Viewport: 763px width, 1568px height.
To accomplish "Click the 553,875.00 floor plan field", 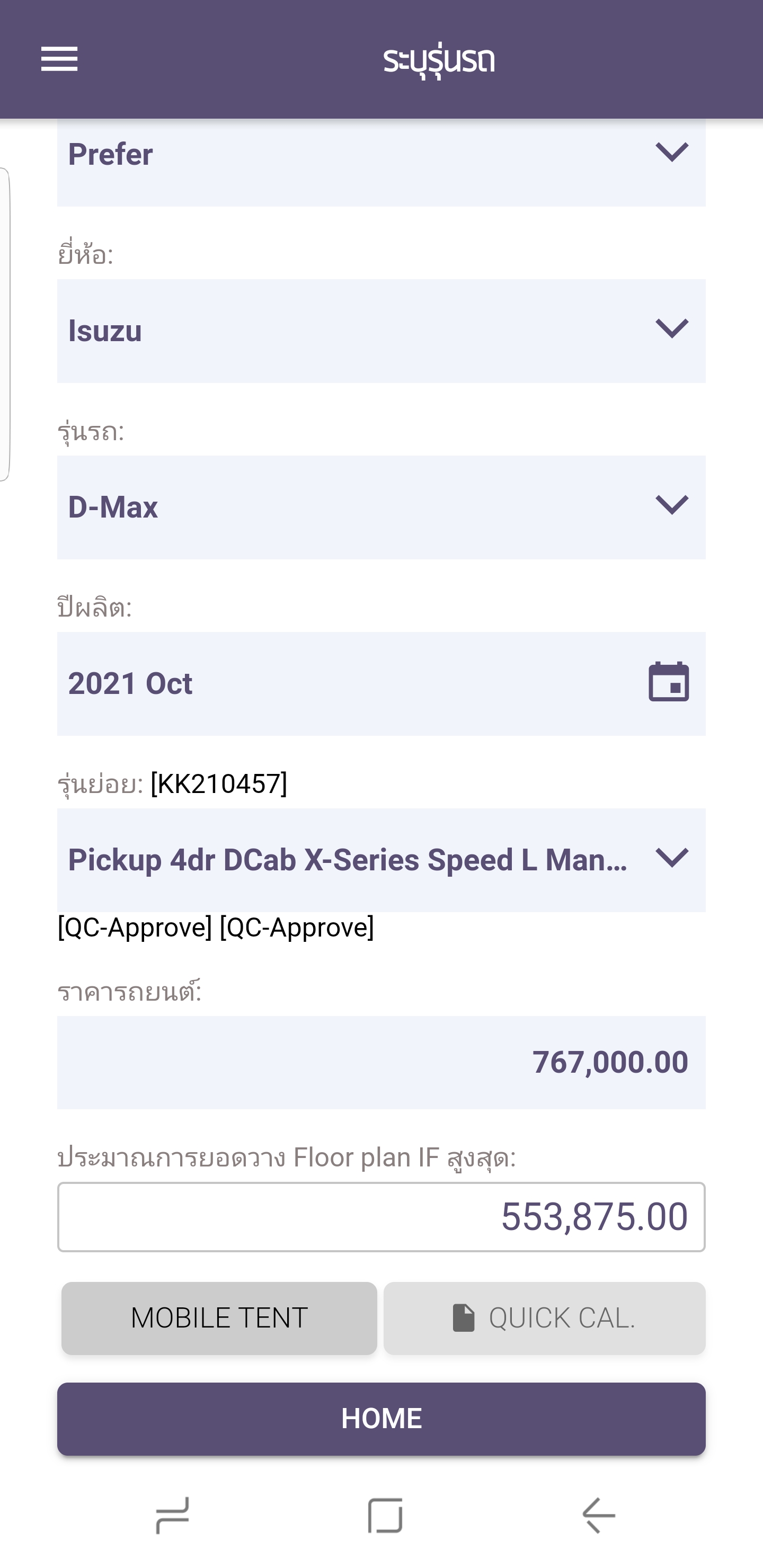I will pyautogui.click(x=381, y=1217).
